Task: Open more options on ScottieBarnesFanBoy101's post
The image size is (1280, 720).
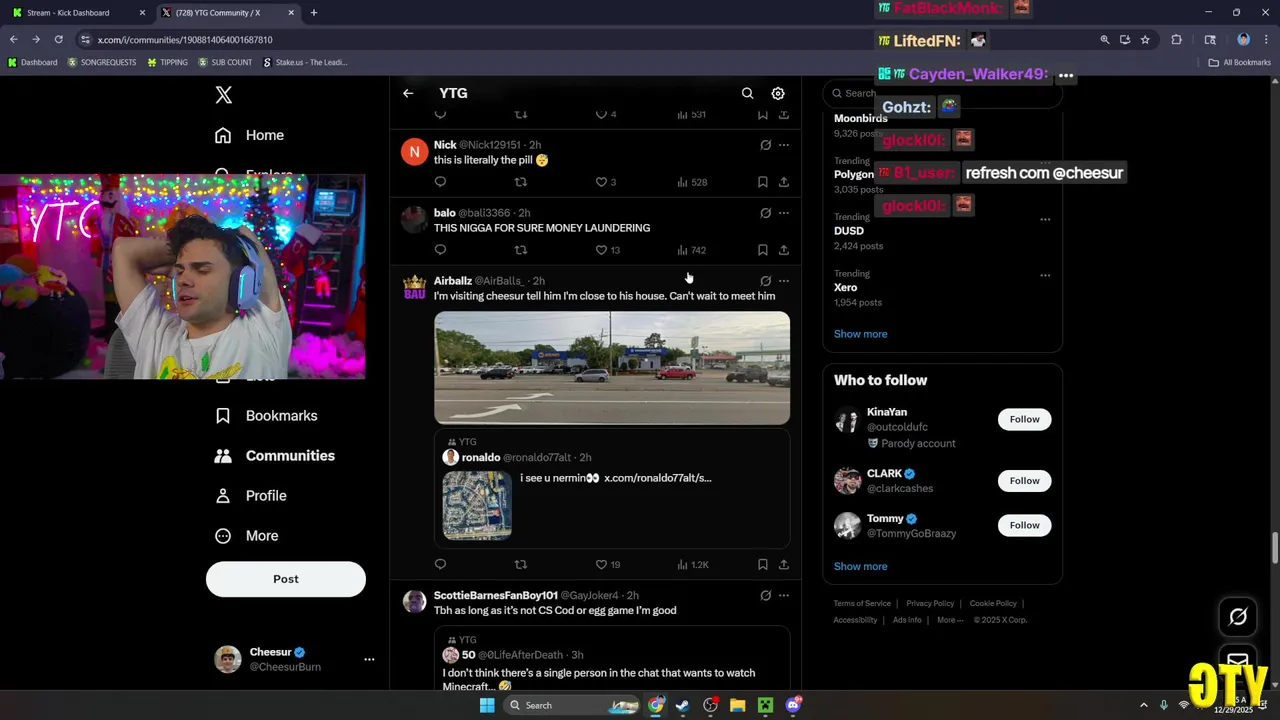Action: click(x=784, y=596)
